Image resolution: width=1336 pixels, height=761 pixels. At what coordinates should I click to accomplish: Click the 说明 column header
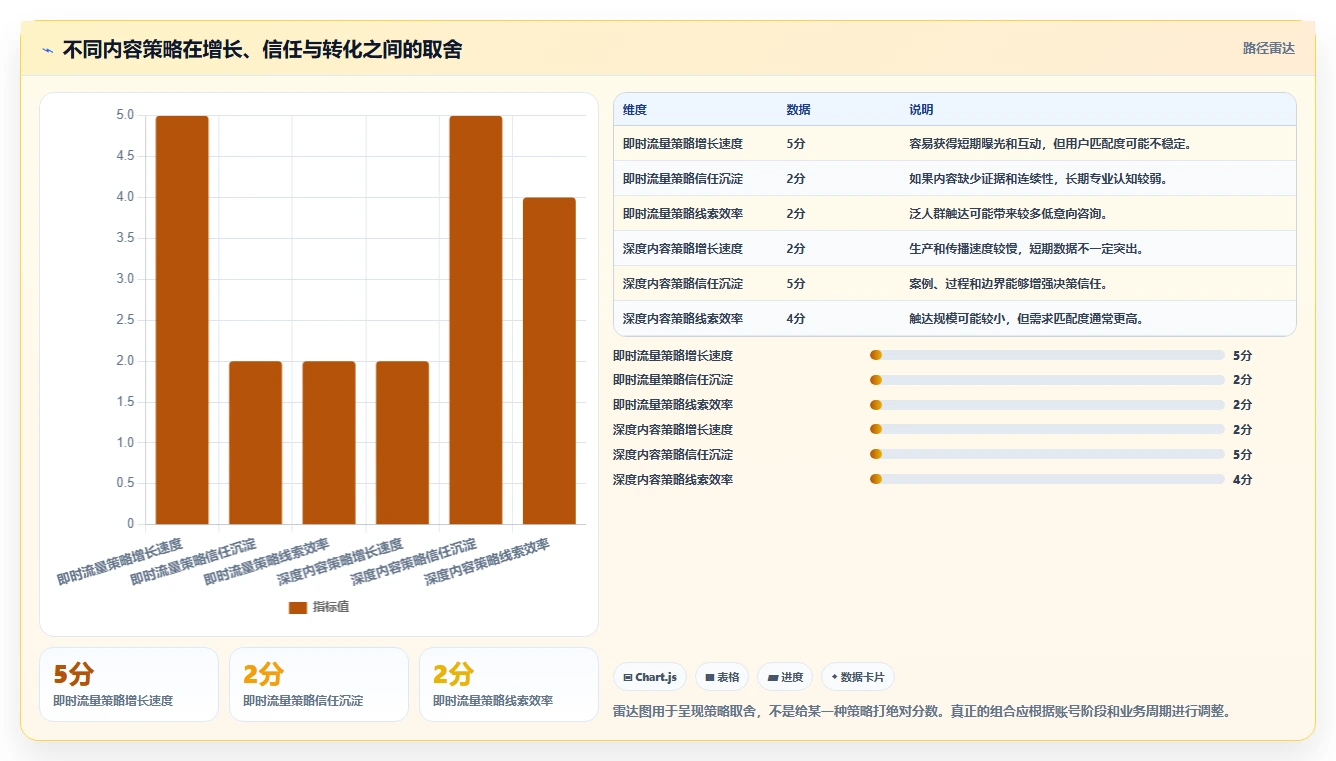point(921,110)
